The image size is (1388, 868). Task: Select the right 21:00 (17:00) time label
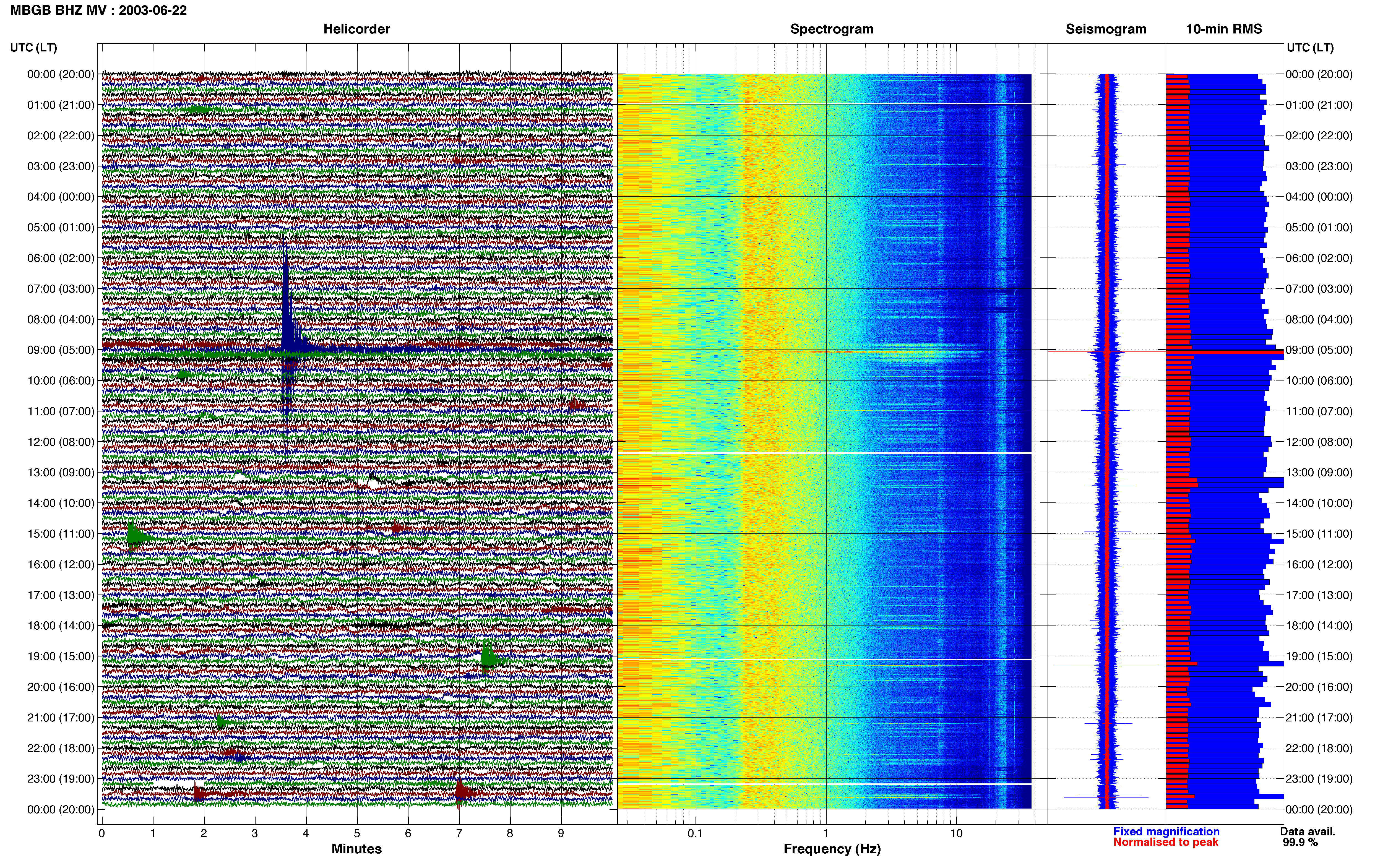pos(1319,718)
